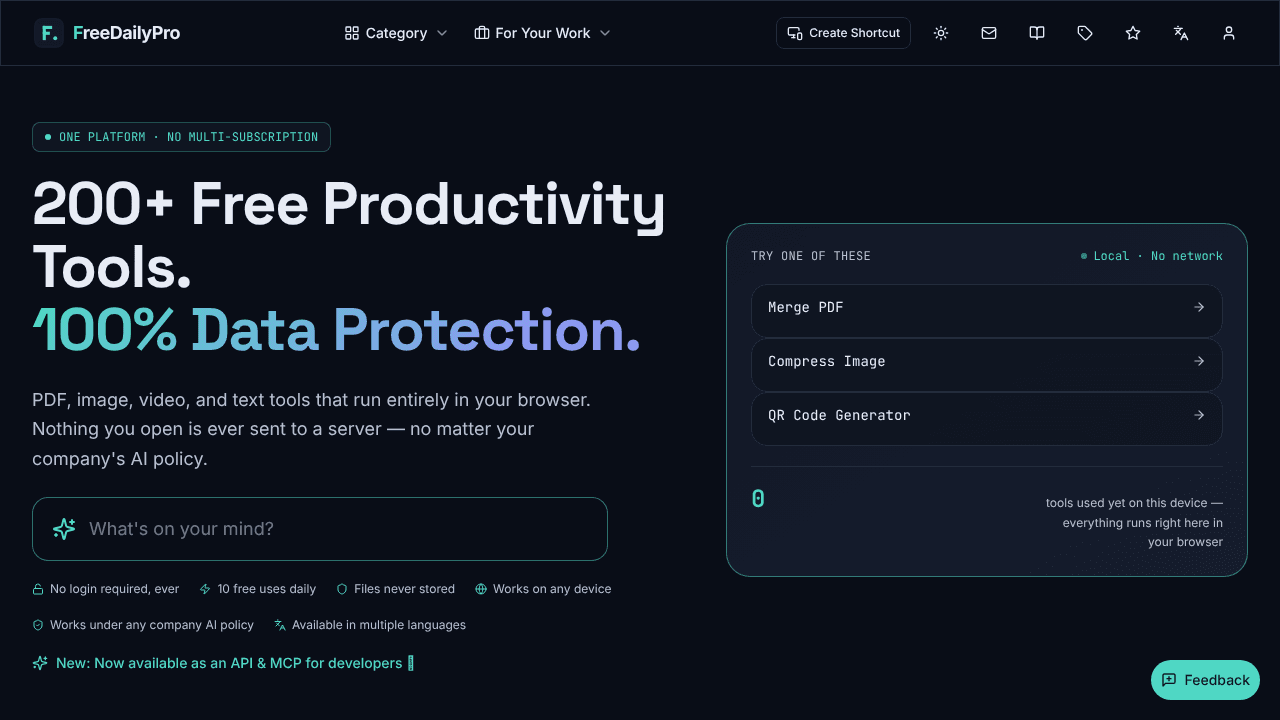Click the arrow on Merge PDF row

1199,307
